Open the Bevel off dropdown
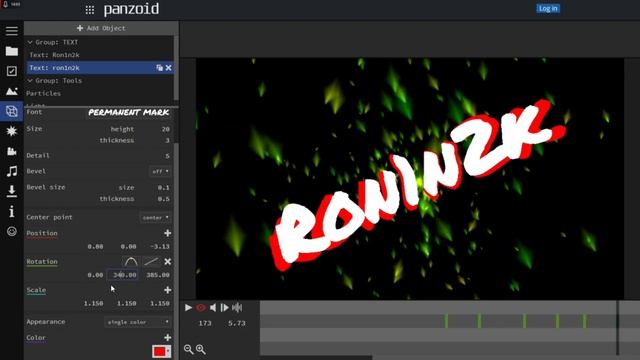This screenshot has width=640, height=360. [160, 171]
